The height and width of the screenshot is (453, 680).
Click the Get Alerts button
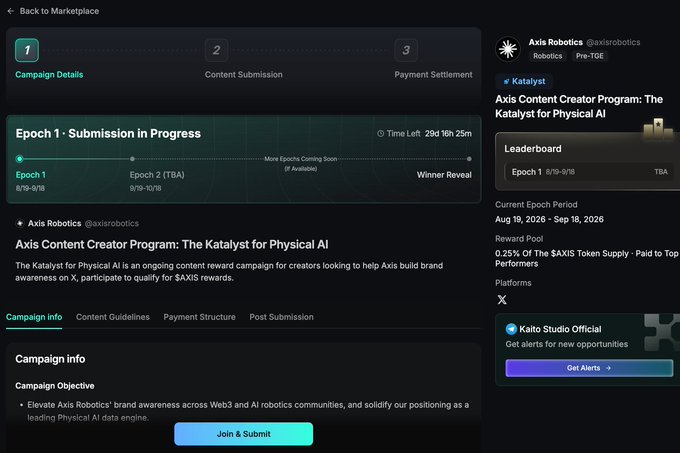(589, 368)
